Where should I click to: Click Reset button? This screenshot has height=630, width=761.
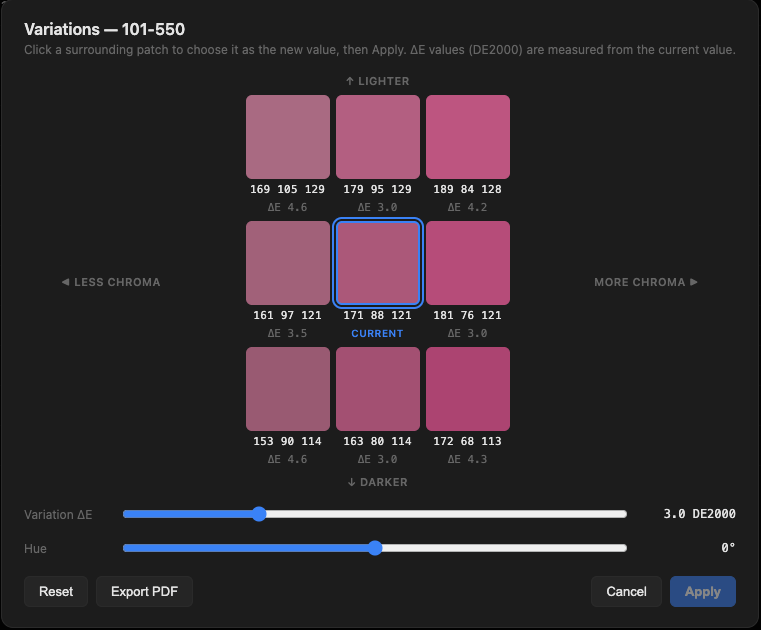coord(56,592)
